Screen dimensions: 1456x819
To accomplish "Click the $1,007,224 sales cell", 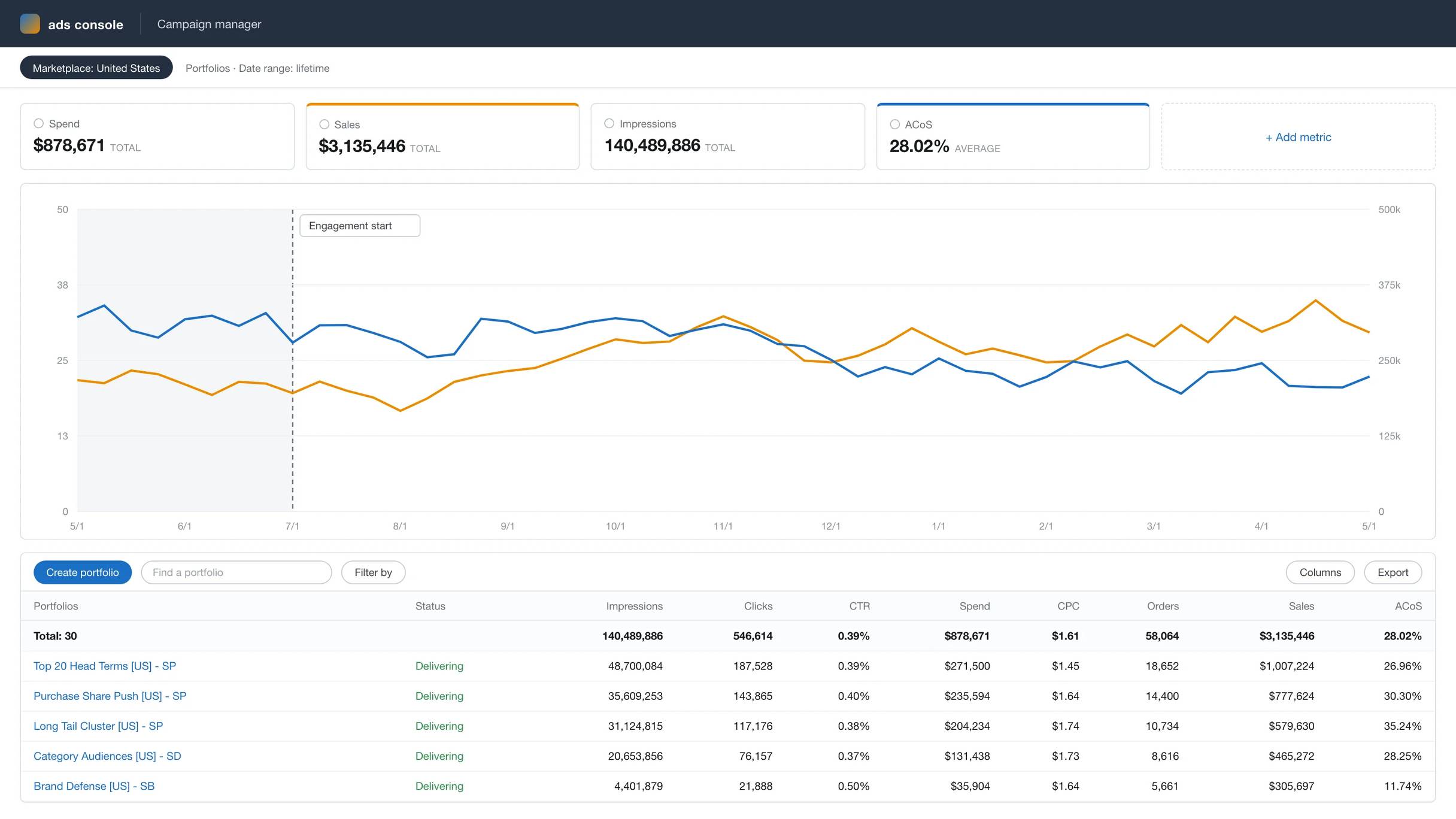I will click(x=1287, y=666).
